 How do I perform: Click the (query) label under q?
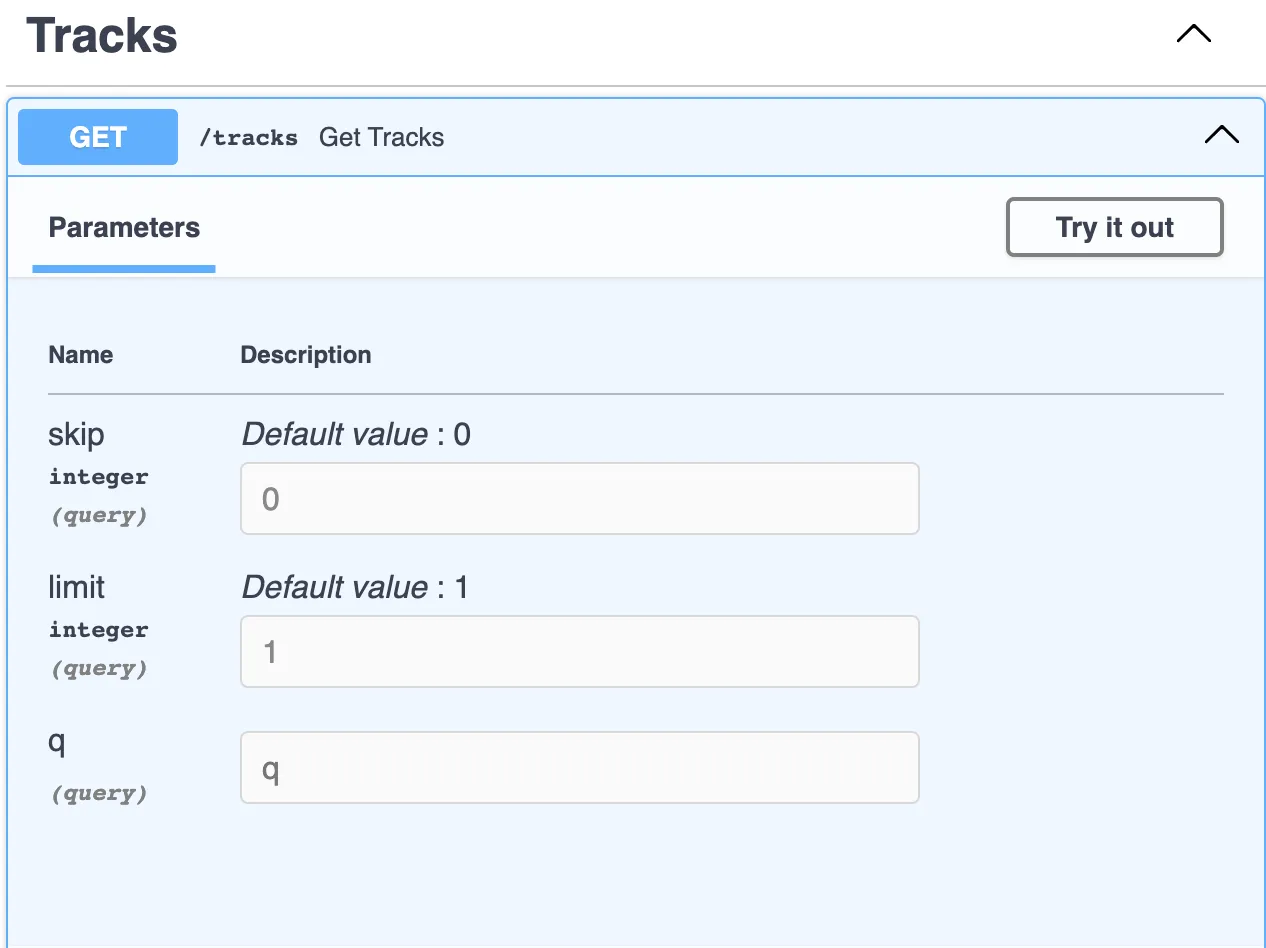[x=99, y=794]
